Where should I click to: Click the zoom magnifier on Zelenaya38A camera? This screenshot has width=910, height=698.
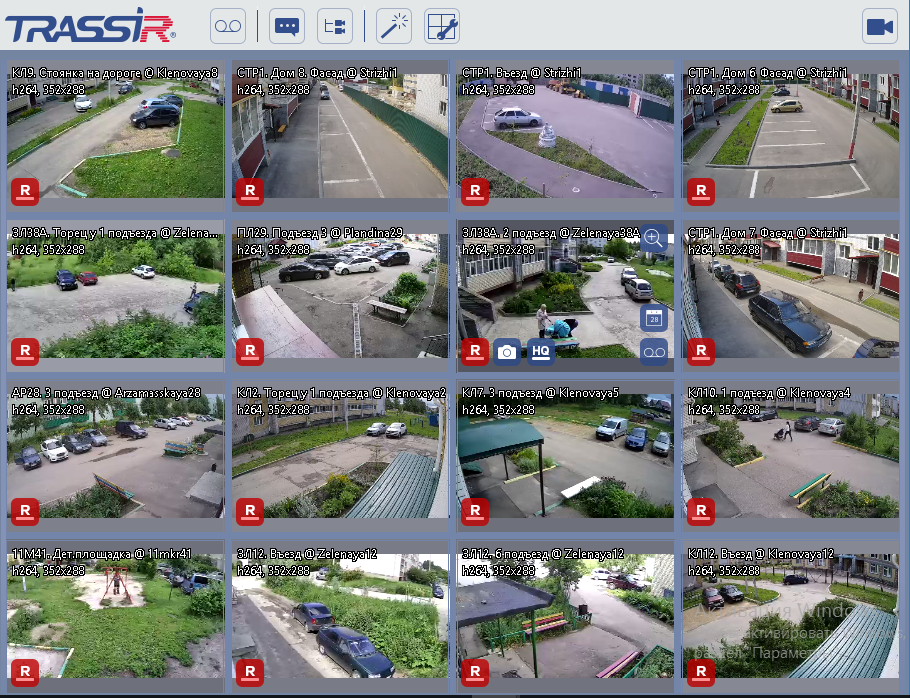(653, 238)
